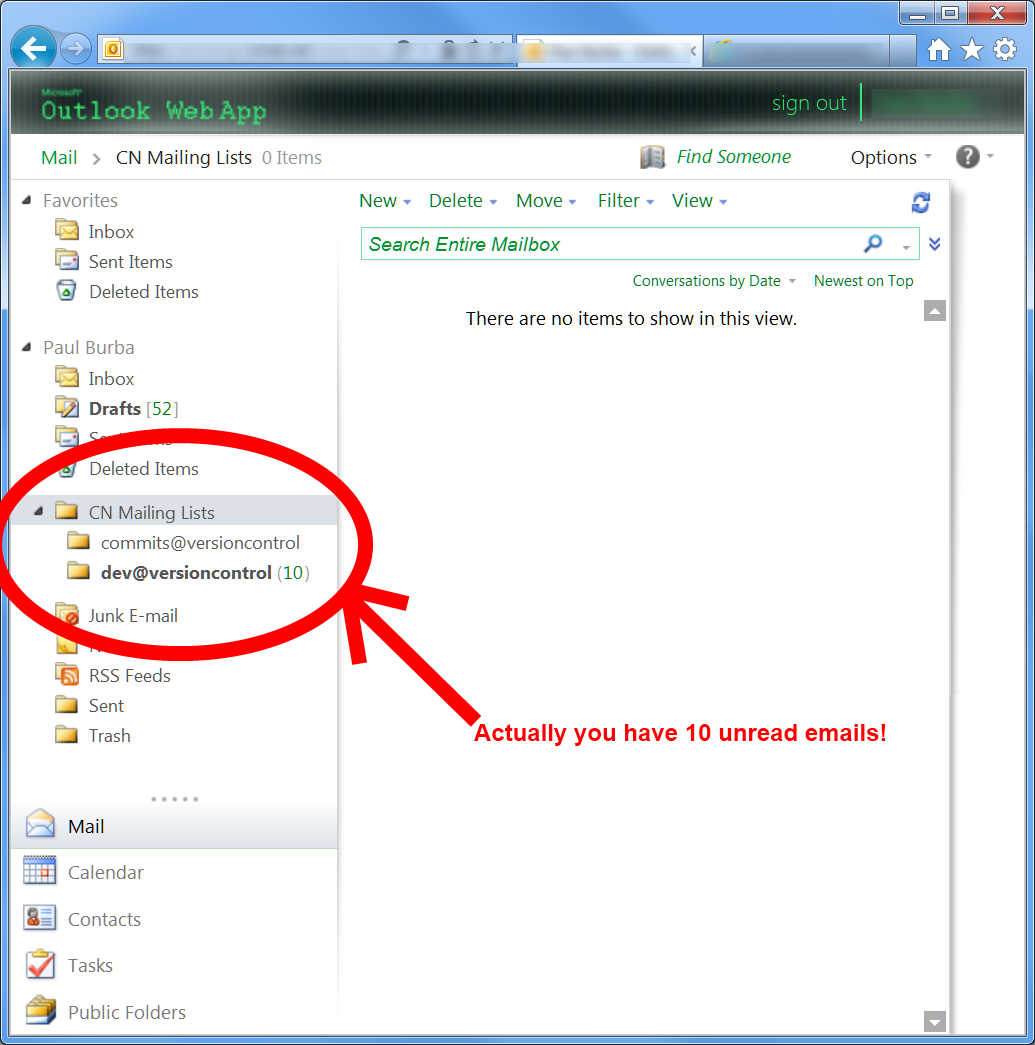Open the browser tools gear icon
Viewport: 1035px width, 1045px height.
pos(1005,49)
